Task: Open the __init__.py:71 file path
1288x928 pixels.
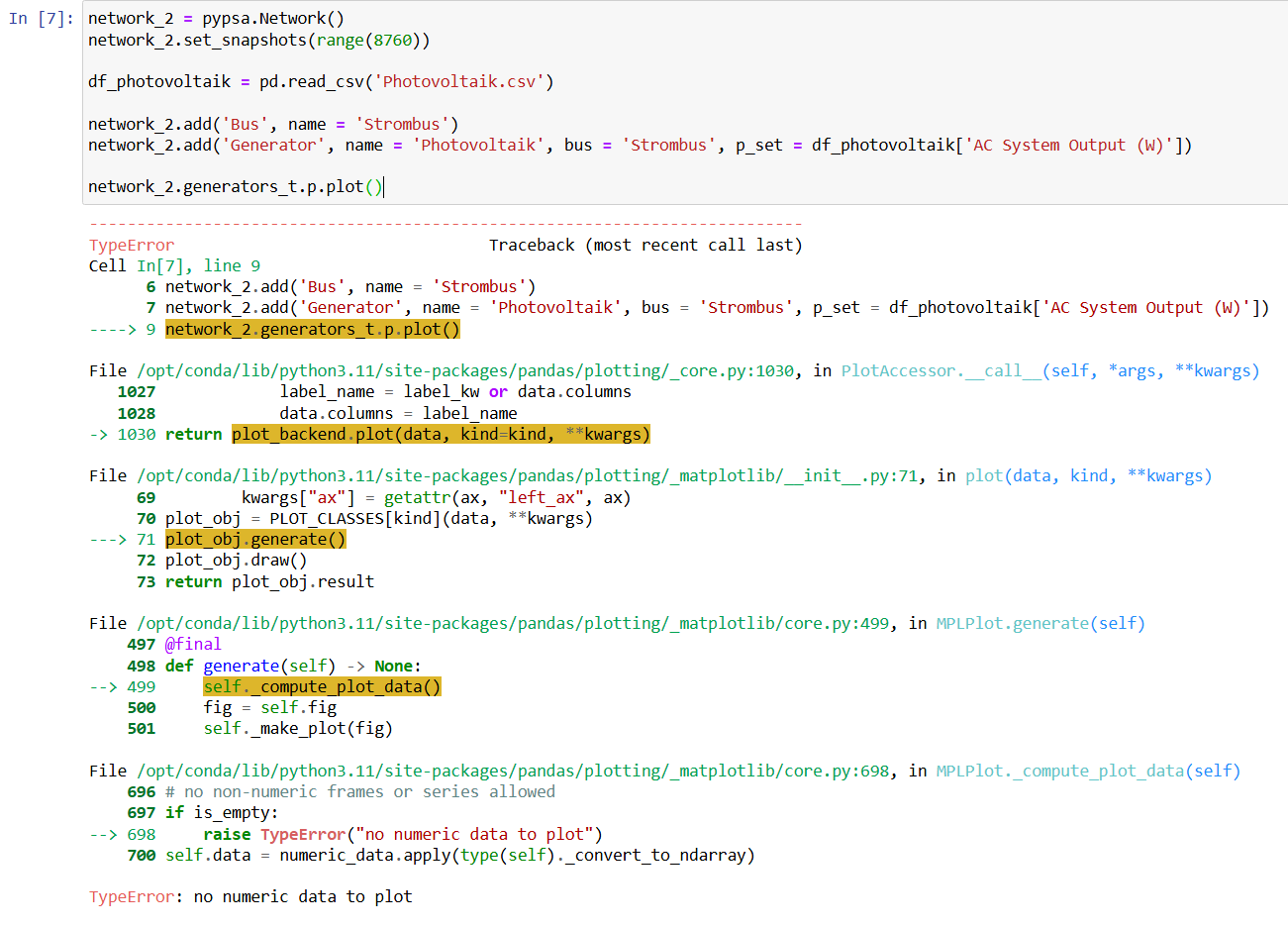Action: (528, 476)
